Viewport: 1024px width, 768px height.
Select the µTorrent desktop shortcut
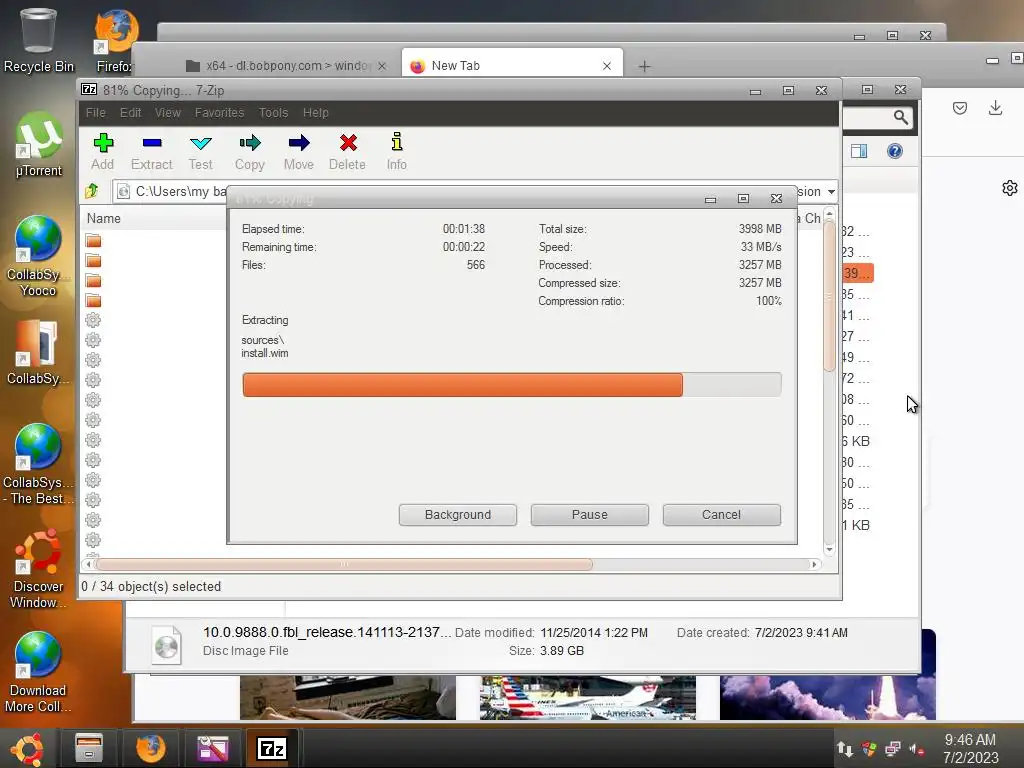pyautogui.click(x=39, y=145)
